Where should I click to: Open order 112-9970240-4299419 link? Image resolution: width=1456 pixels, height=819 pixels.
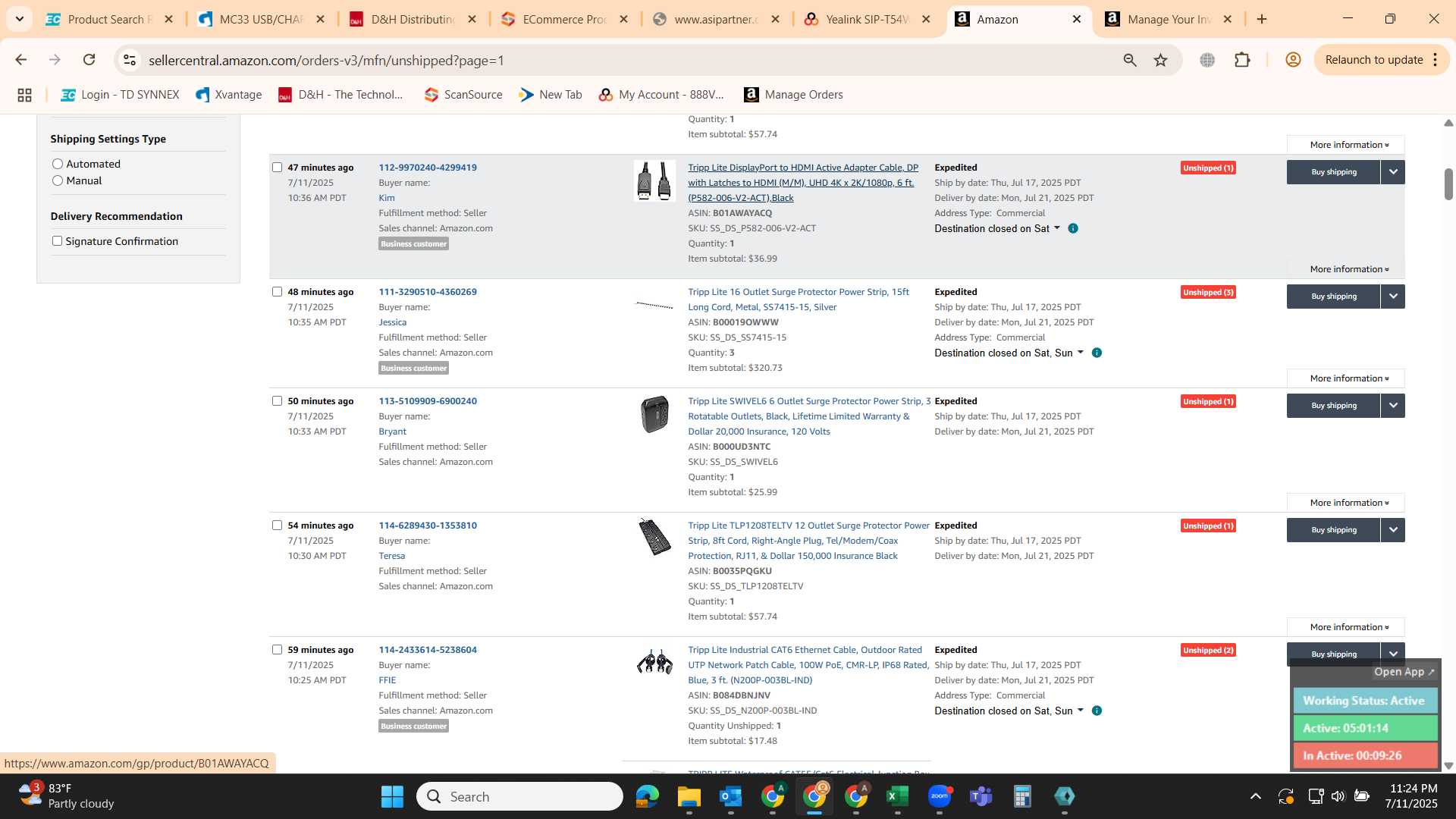tap(428, 168)
